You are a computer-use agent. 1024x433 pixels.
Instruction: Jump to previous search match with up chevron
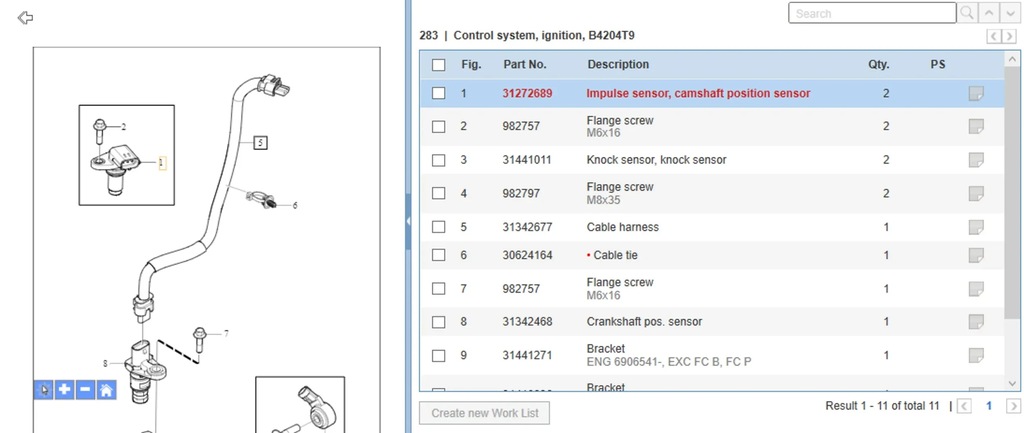point(989,13)
